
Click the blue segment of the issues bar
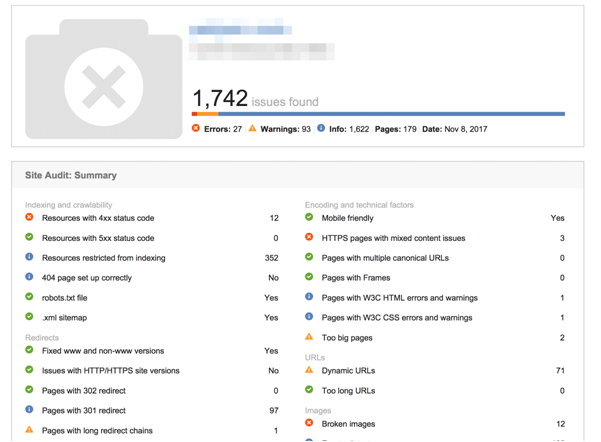[391, 114]
